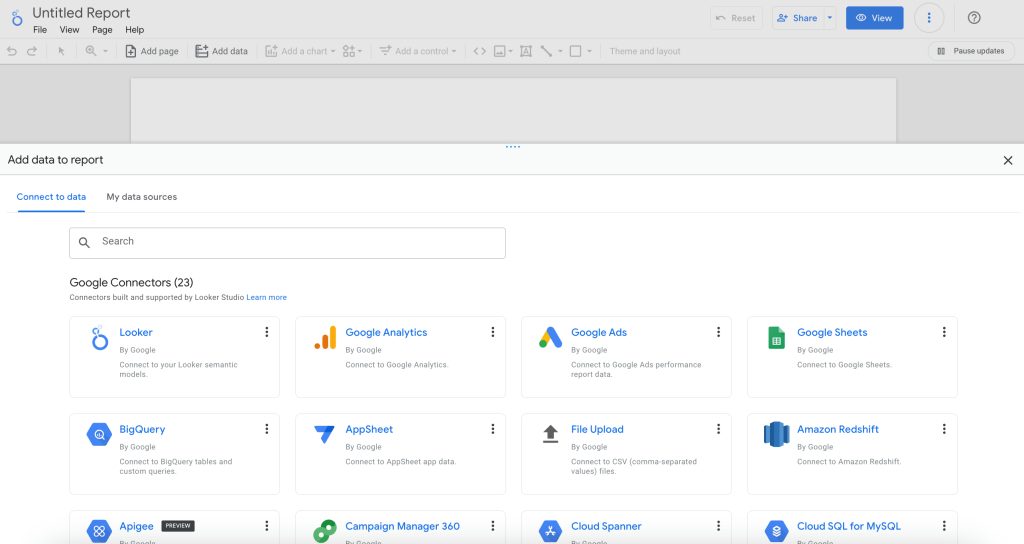This screenshot has width=1024, height=544.
Task: Open the Help menu
Action: tap(135, 30)
